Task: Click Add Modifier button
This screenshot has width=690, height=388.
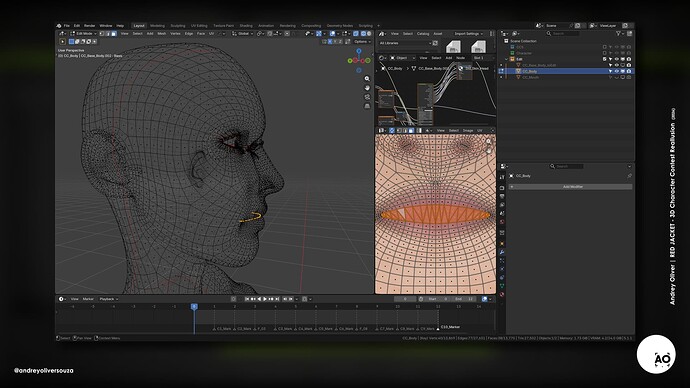Action: tap(570, 187)
